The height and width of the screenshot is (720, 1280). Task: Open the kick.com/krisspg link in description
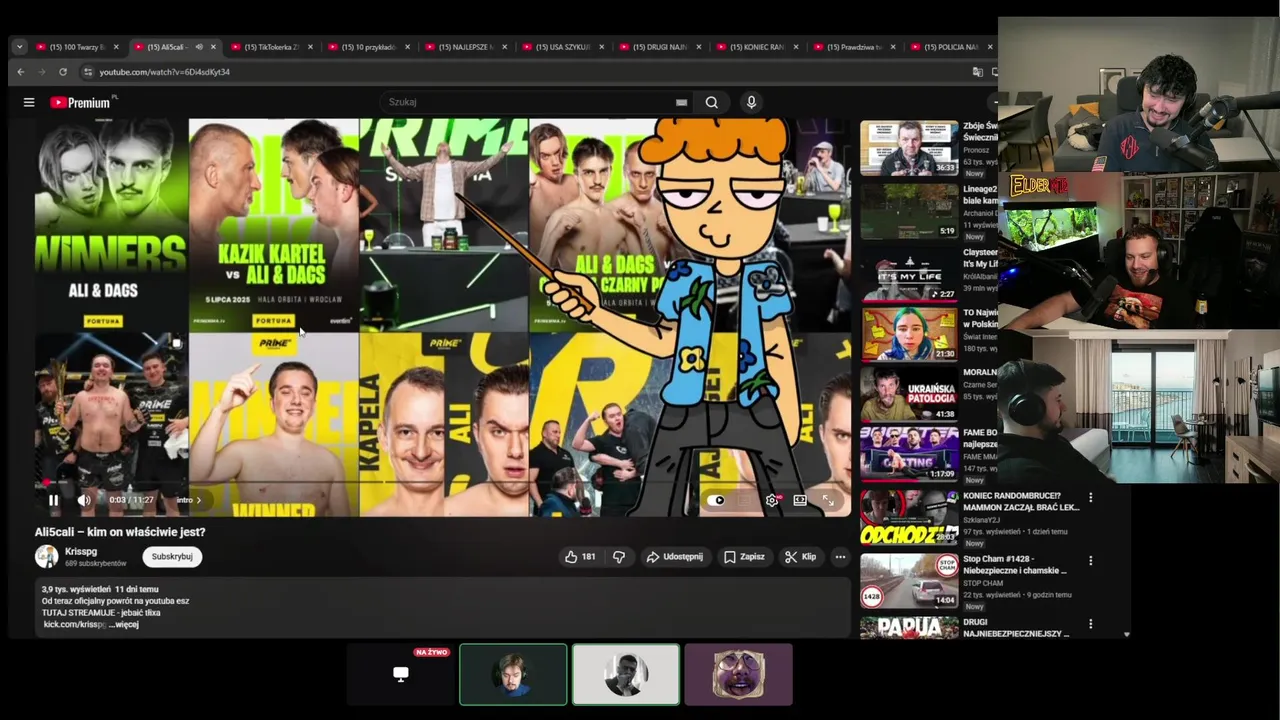[74, 625]
